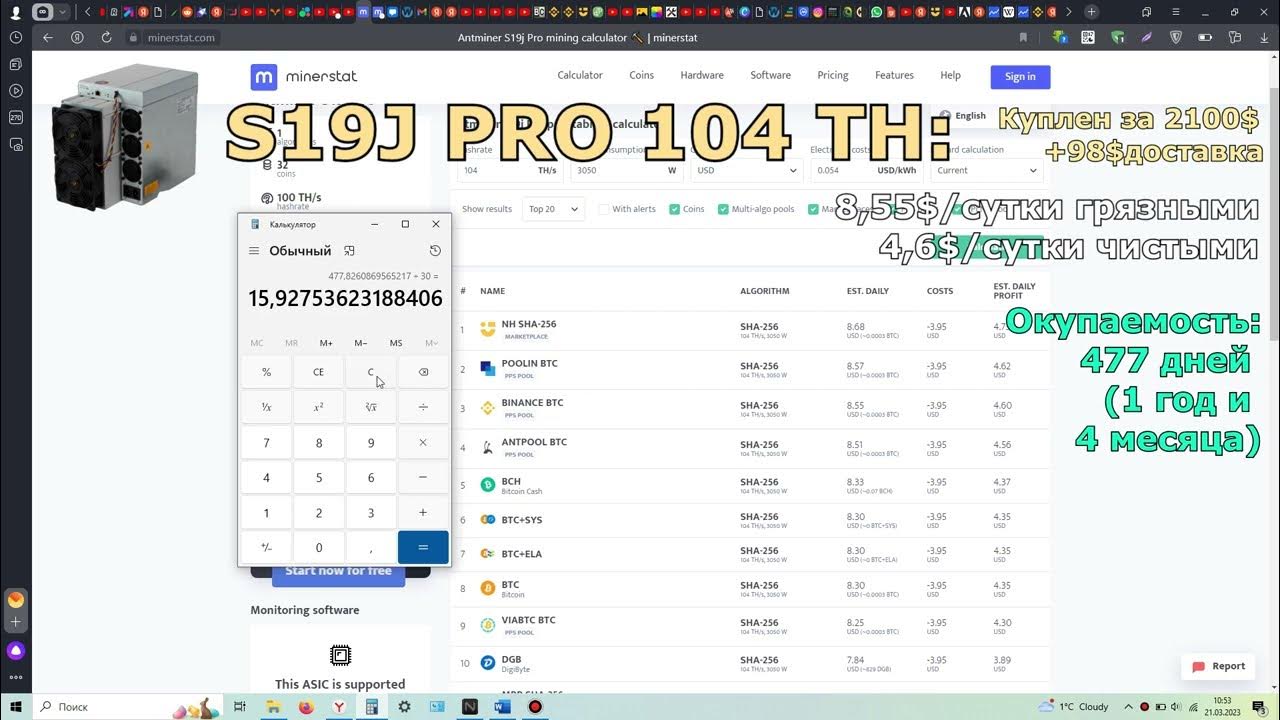Click the CE button in Calculator
Image resolution: width=1280 pixels, height=720 pixels.
coord(319,372)
